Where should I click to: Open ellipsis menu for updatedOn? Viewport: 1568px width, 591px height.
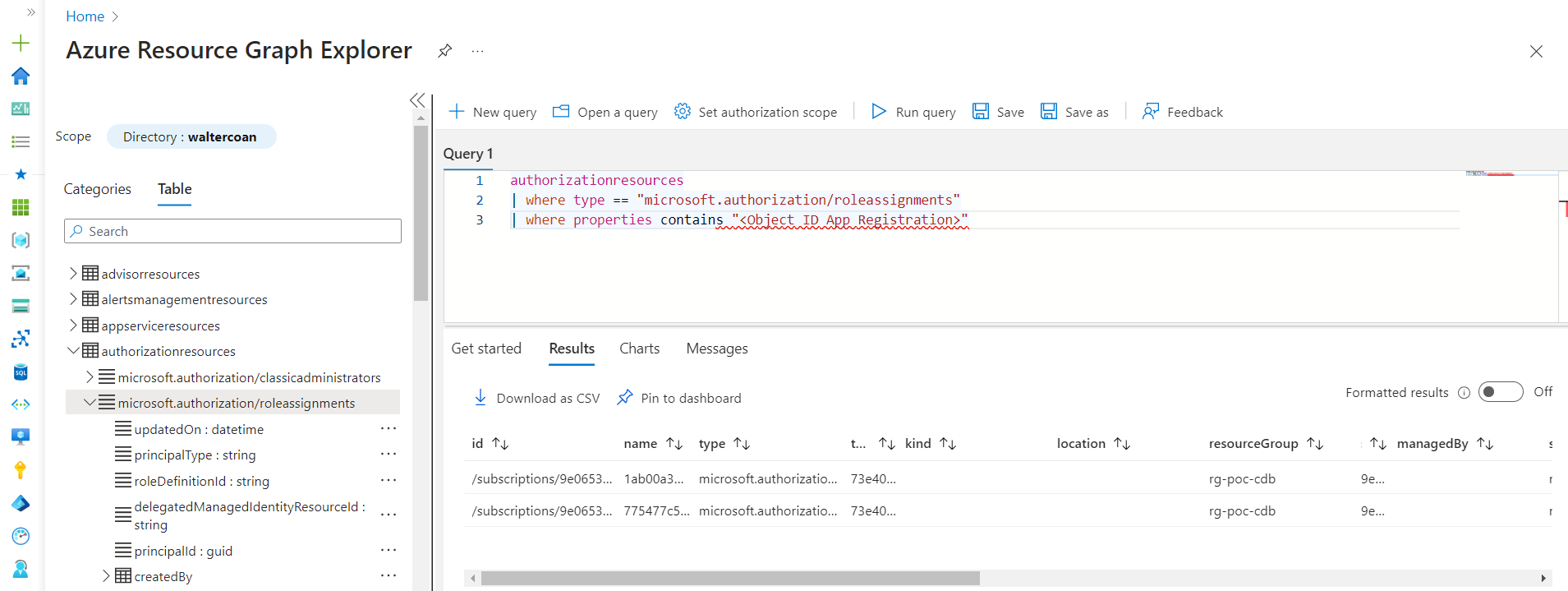pos(389,428)
